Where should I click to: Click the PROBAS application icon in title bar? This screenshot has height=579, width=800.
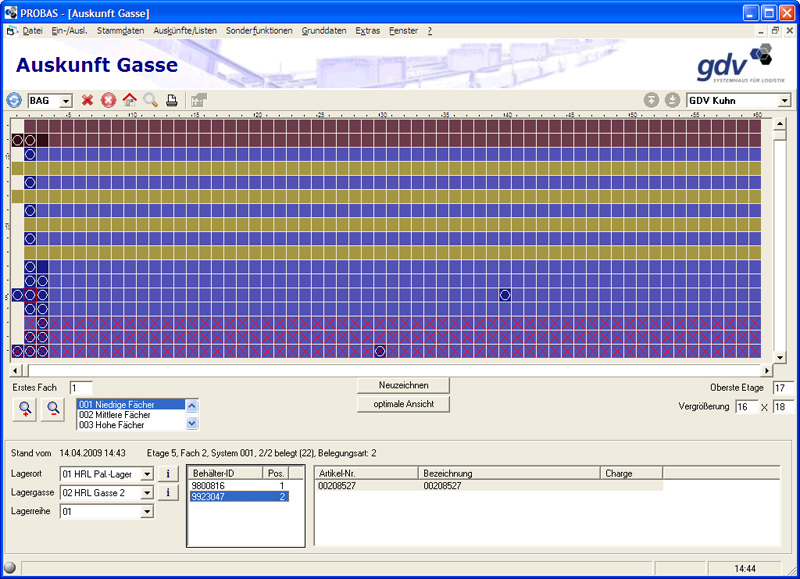(11, 12)
